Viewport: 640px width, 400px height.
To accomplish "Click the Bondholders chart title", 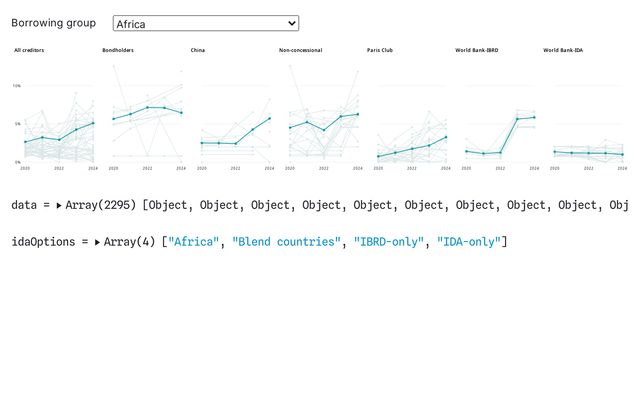I will click(x=118, y=50).
